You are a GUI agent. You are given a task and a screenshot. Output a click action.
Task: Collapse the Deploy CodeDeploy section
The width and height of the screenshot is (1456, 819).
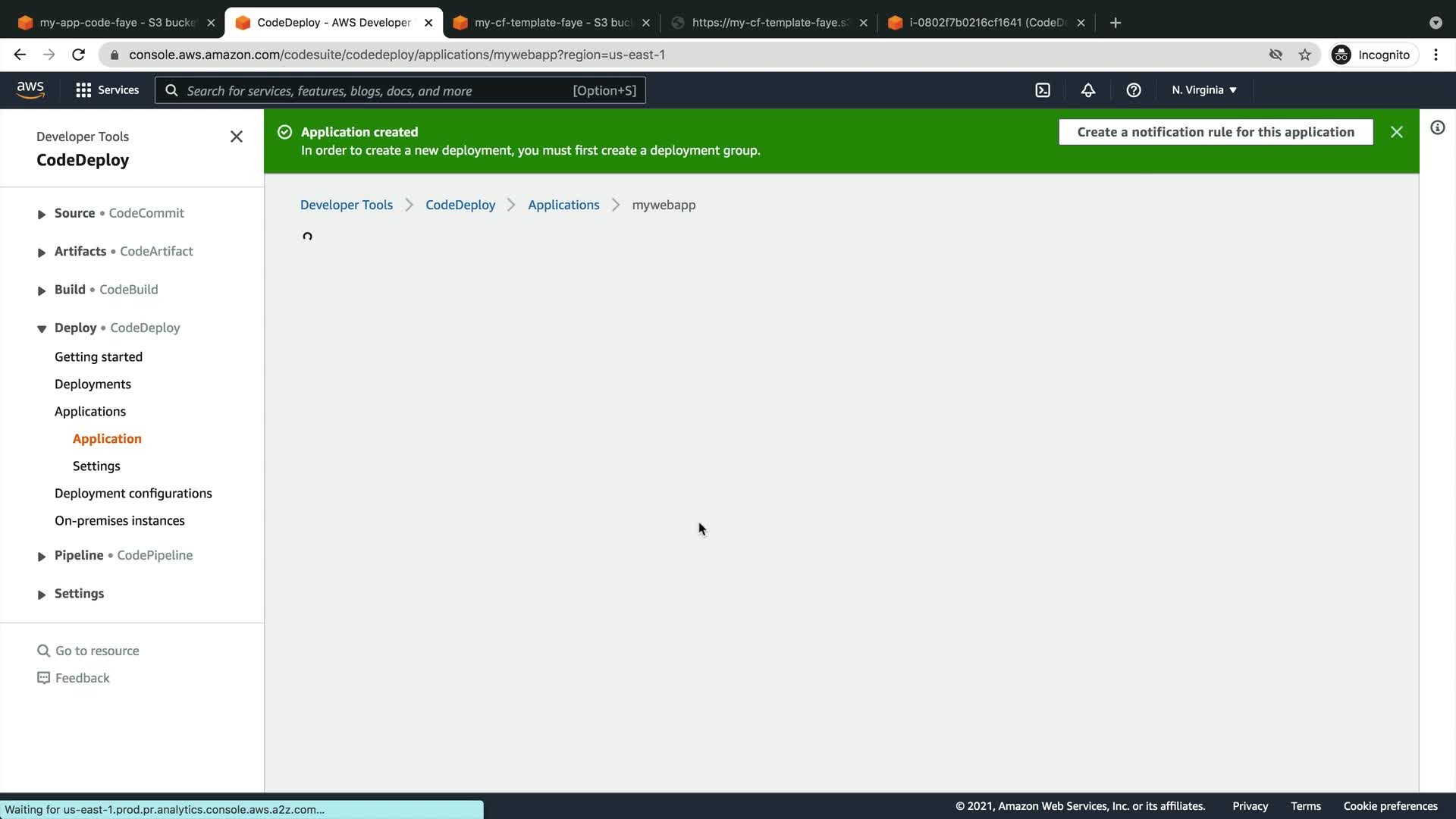click(x=42, y=329)
